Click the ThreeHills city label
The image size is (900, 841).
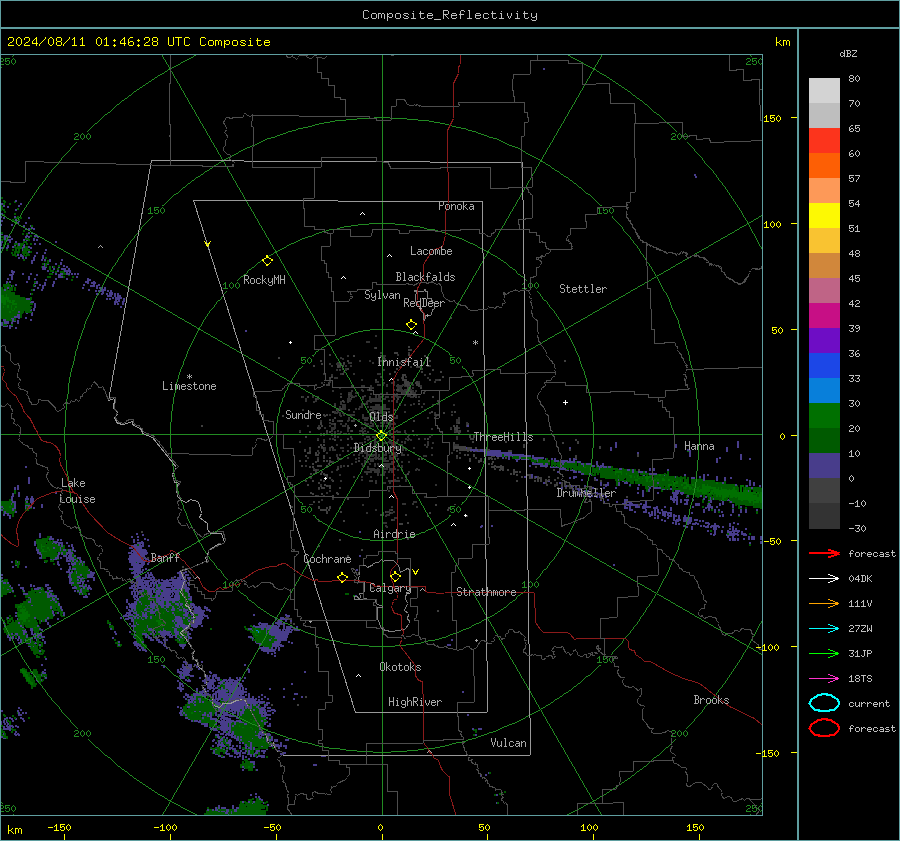pyautogui.click(x=503, y=437)
